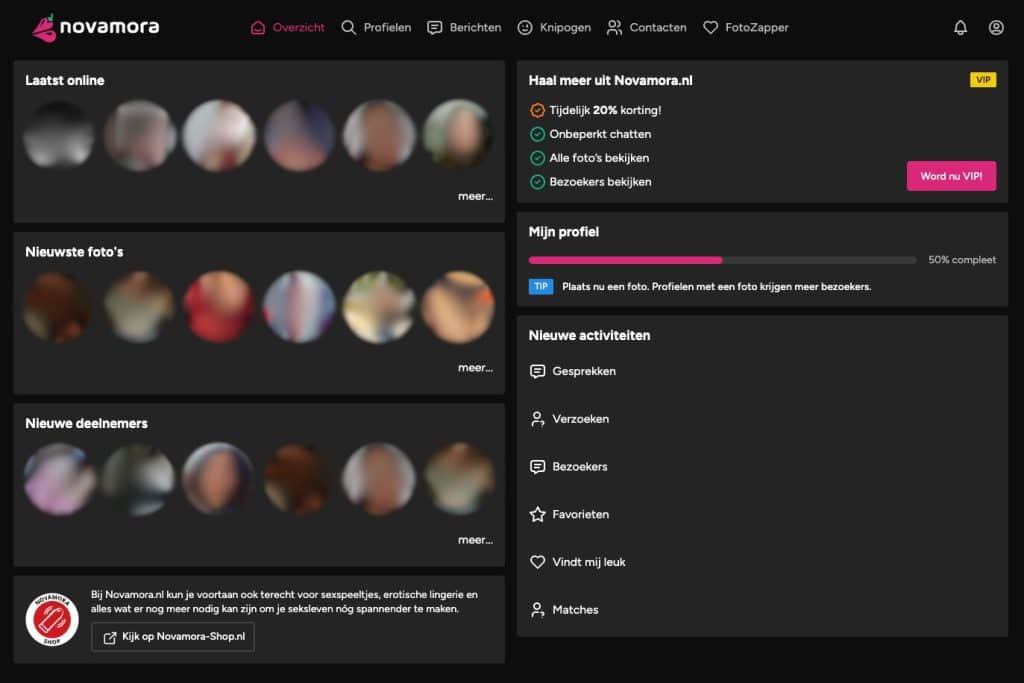Click the Novamora chili logo
The height and width of the screenshot is (683, 1024).
click(x=44, y=27)
